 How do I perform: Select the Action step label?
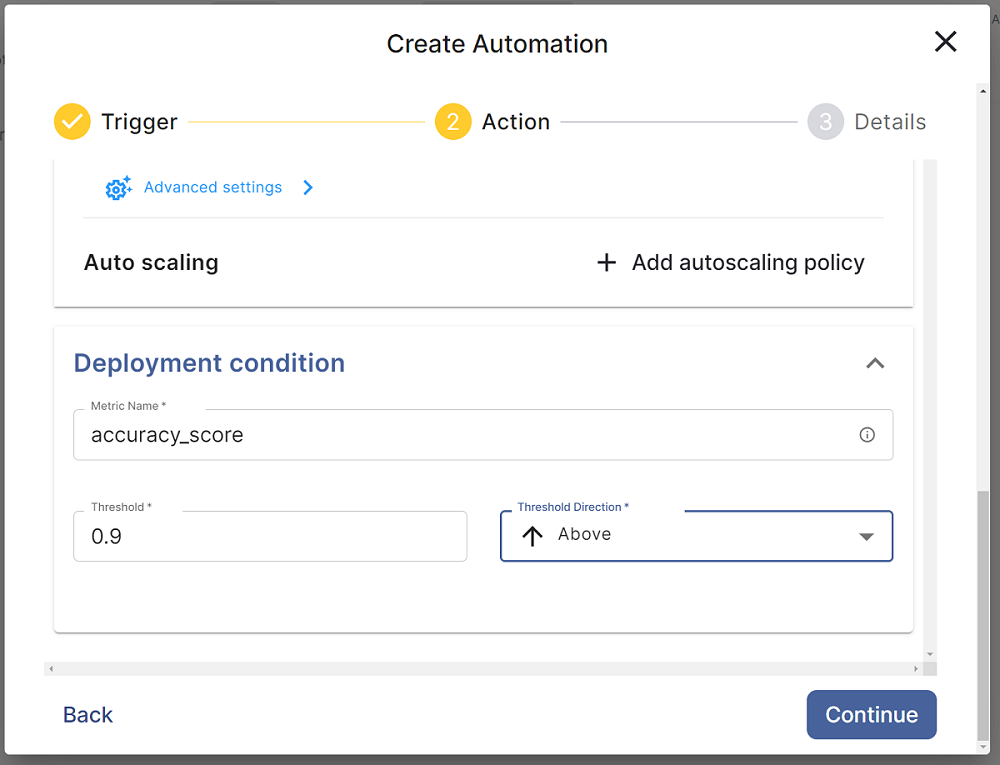515,122
